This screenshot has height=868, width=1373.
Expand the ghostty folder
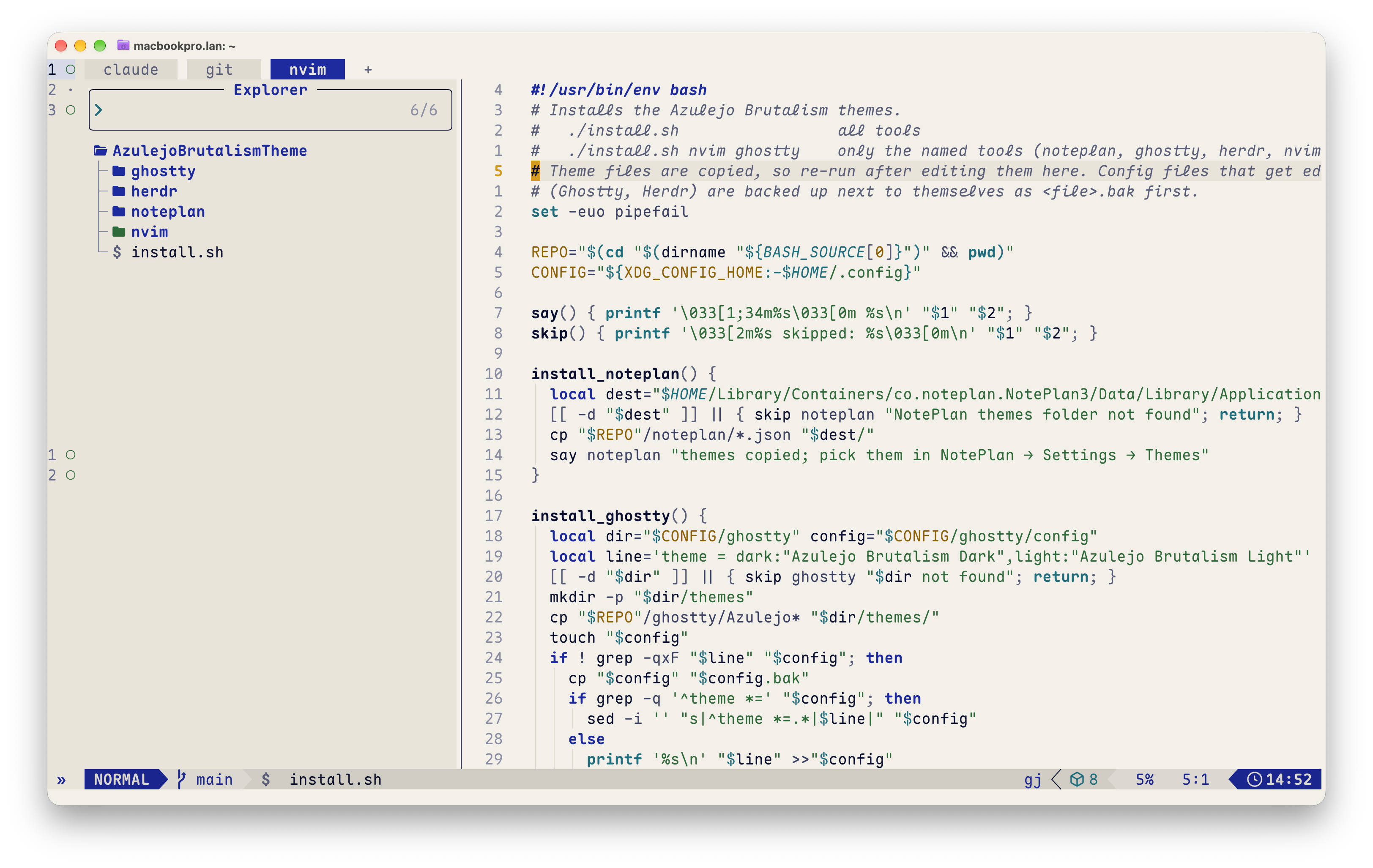(163, 171)
